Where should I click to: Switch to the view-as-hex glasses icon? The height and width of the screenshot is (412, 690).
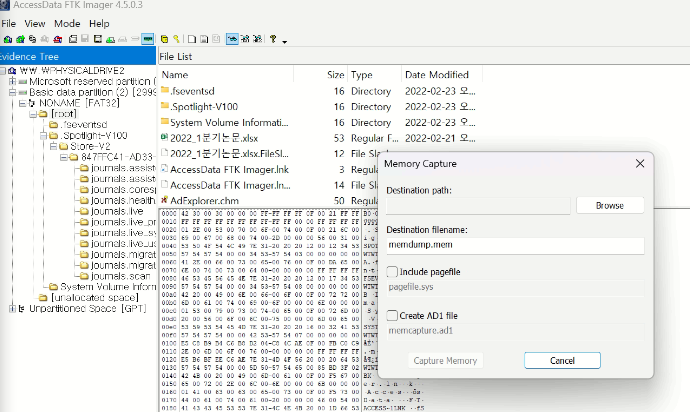tap(257, 39)
